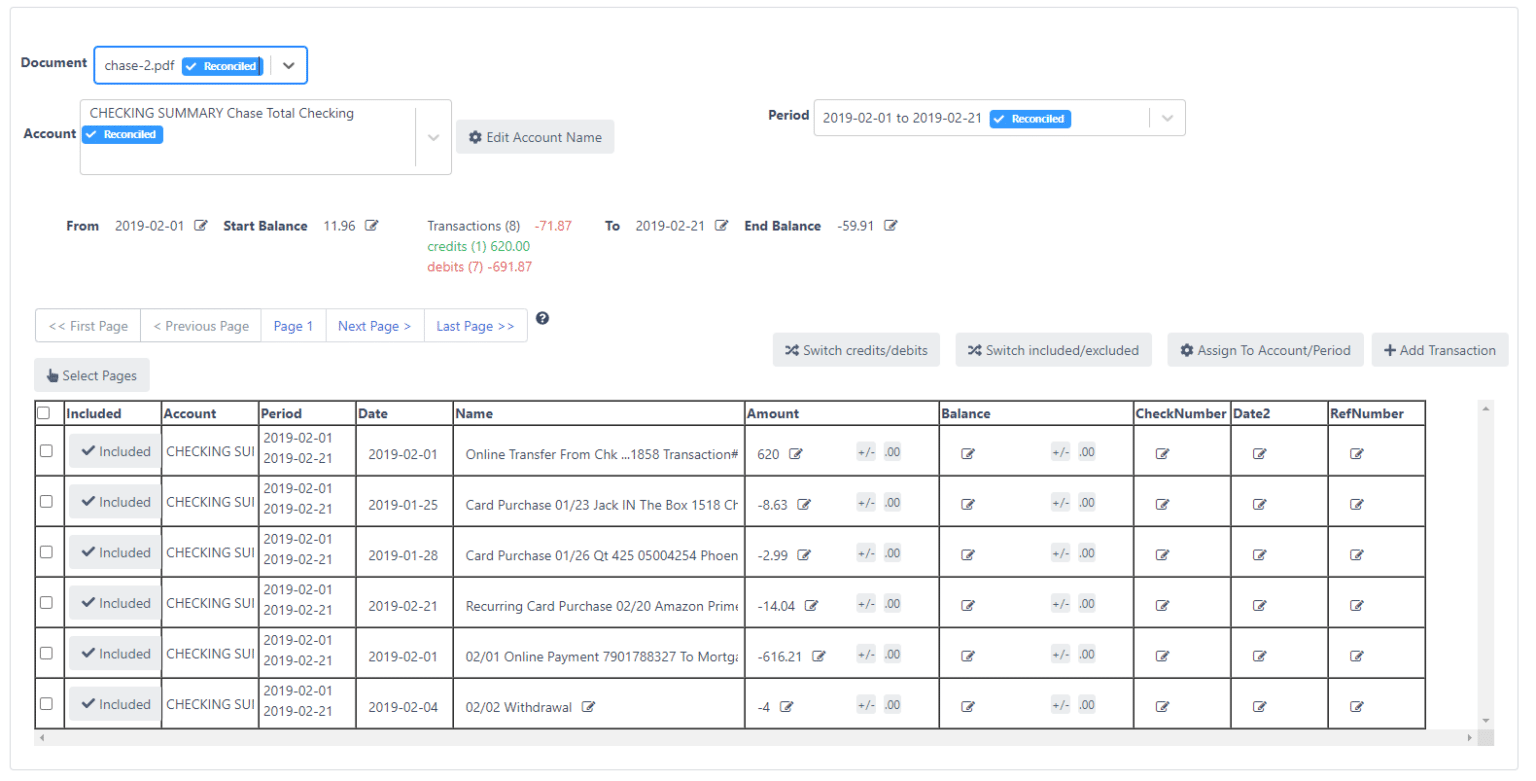
Task: Expand the Chase Total Checking account selector
Action: 435,137
